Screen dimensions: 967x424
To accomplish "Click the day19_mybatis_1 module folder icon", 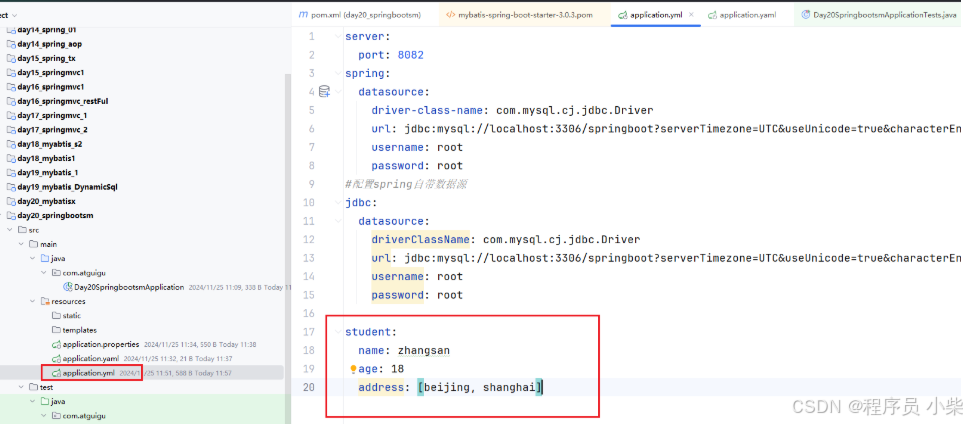I will tap(10, 173).
